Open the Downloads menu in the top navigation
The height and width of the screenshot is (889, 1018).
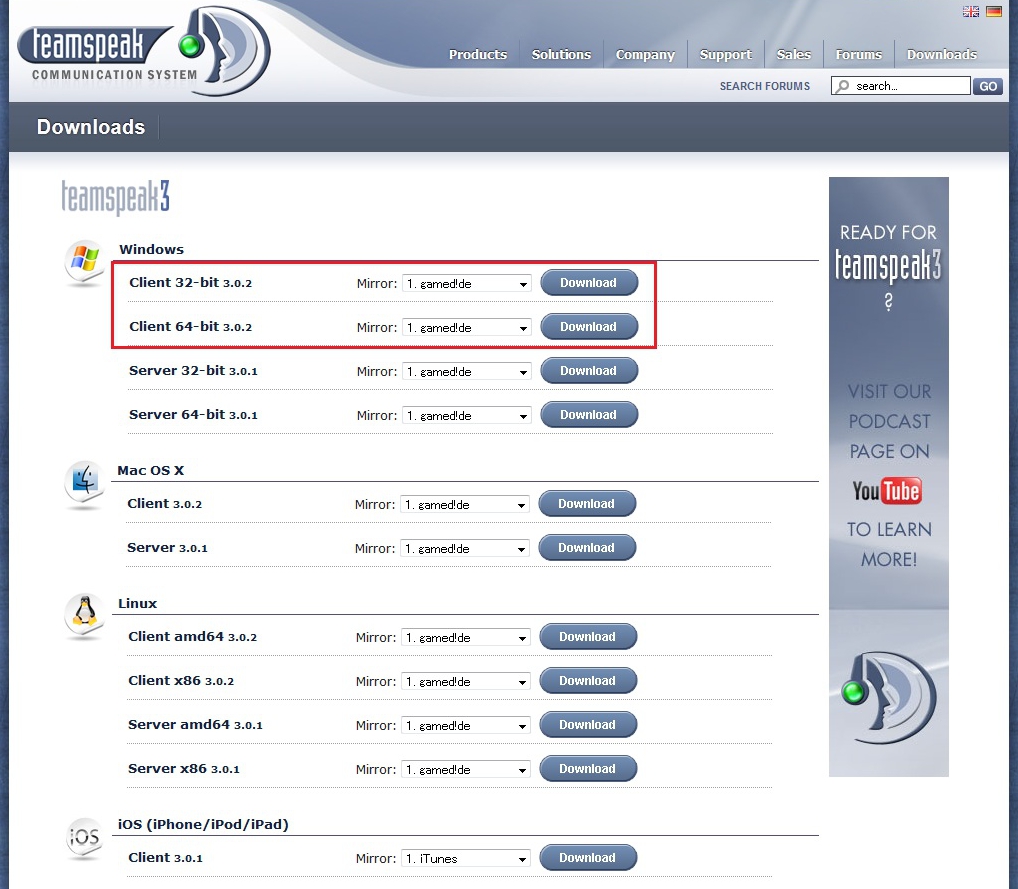(942, 55)
